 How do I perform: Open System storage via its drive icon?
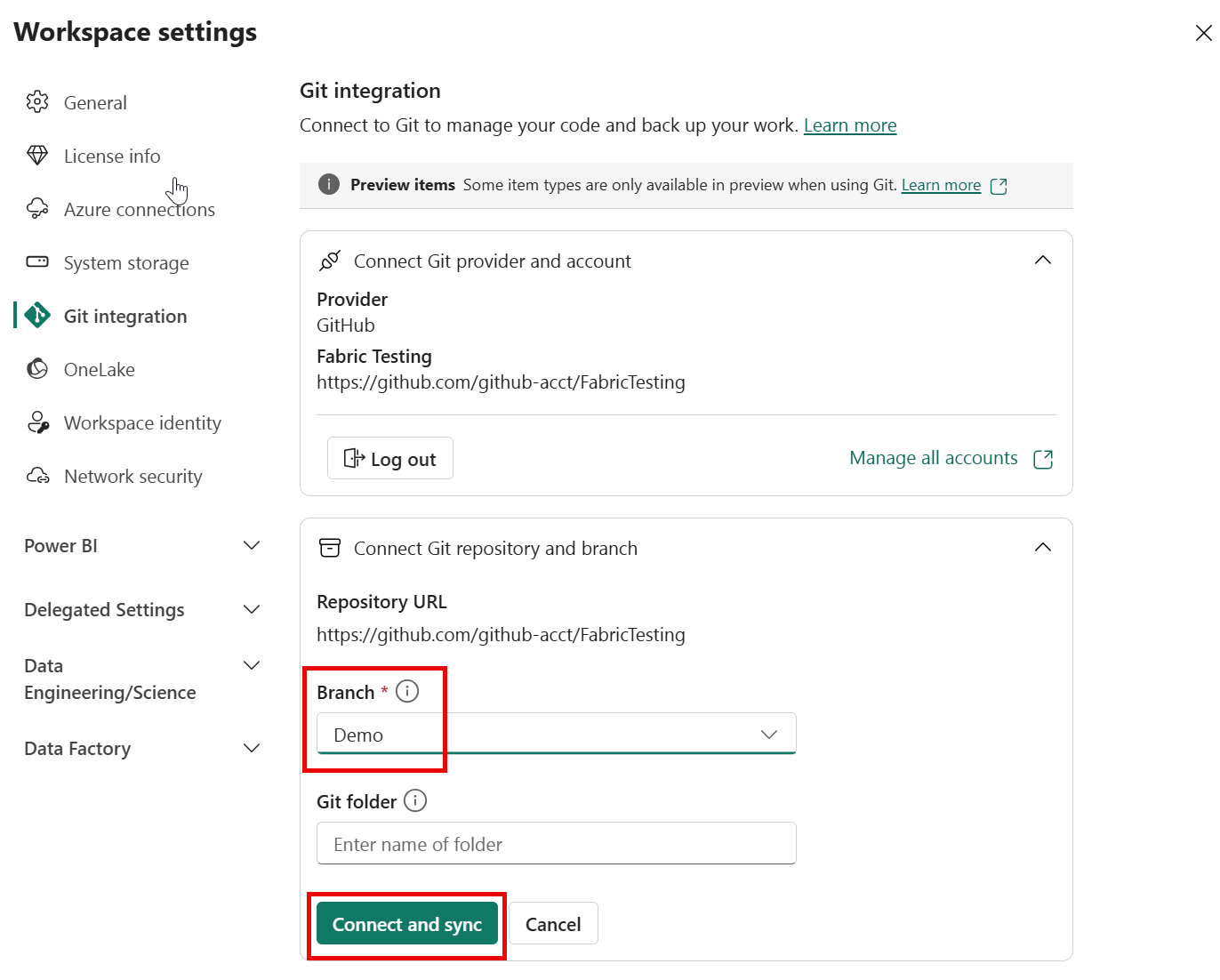tap(38, 261)
